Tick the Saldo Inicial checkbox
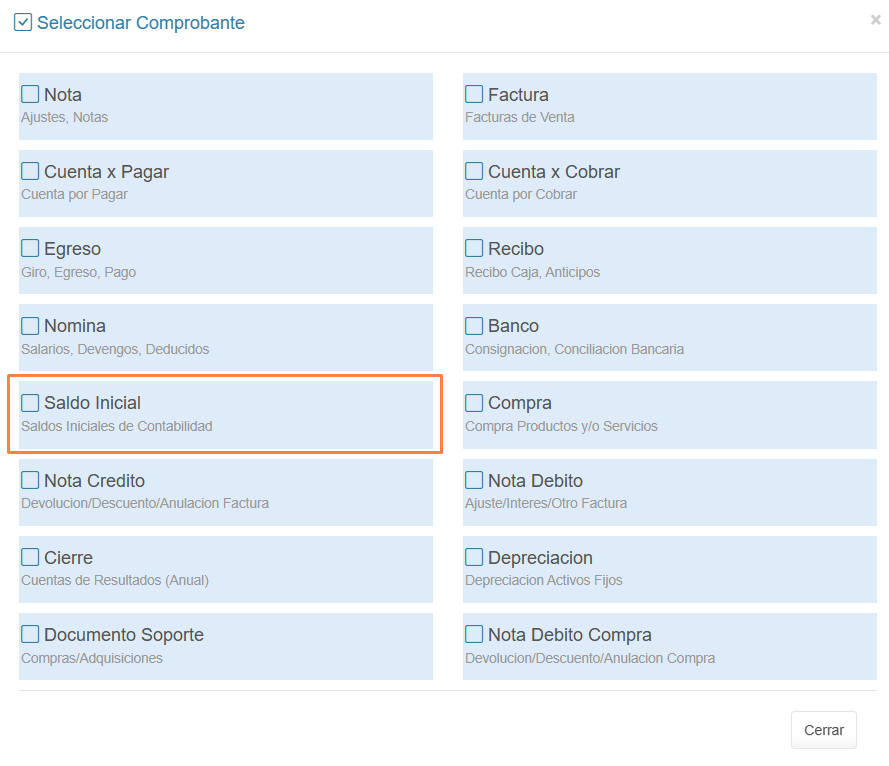 [x=30, y=403]
